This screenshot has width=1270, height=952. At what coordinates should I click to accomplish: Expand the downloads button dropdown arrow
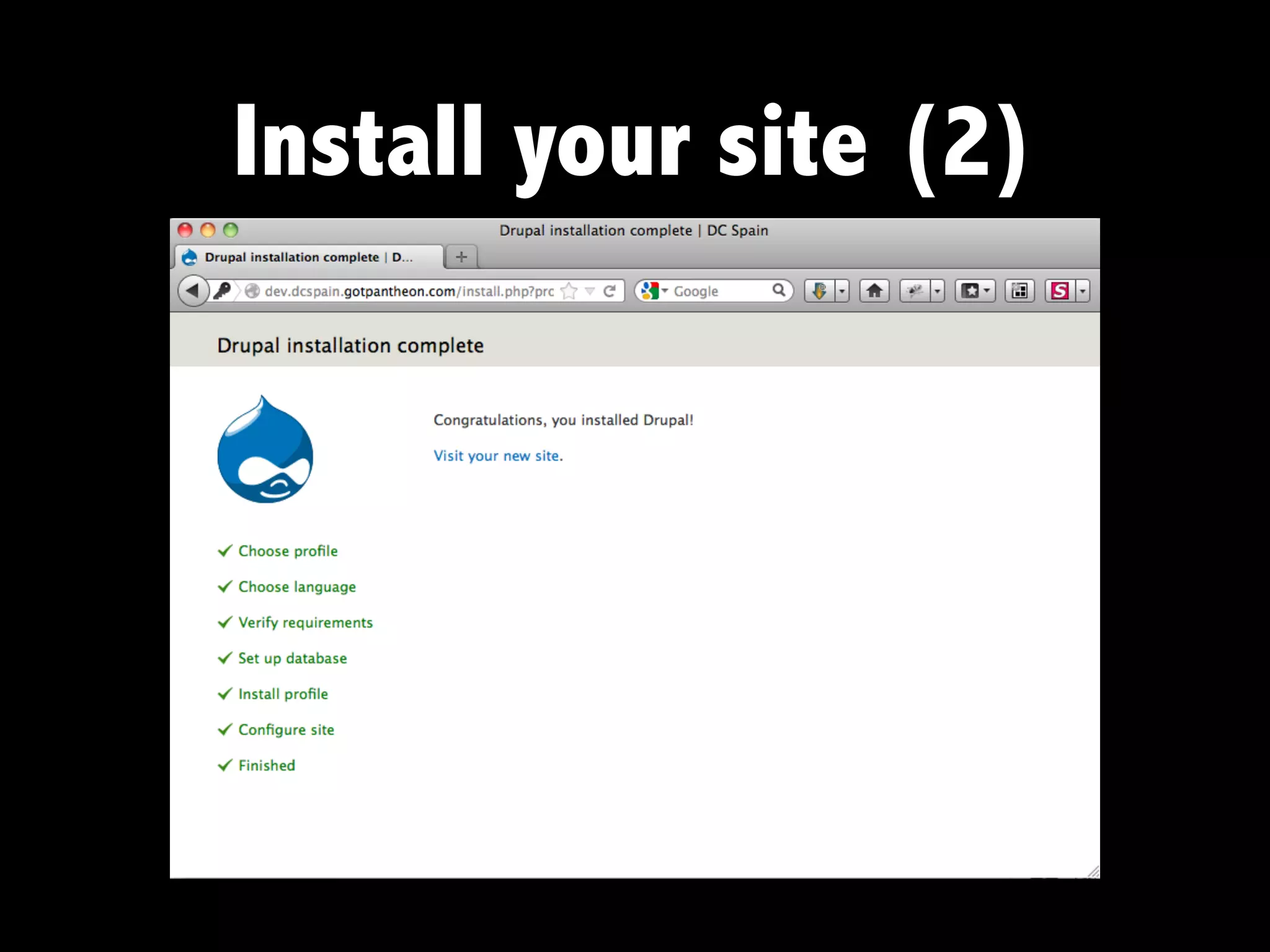(x=842, y=291)
